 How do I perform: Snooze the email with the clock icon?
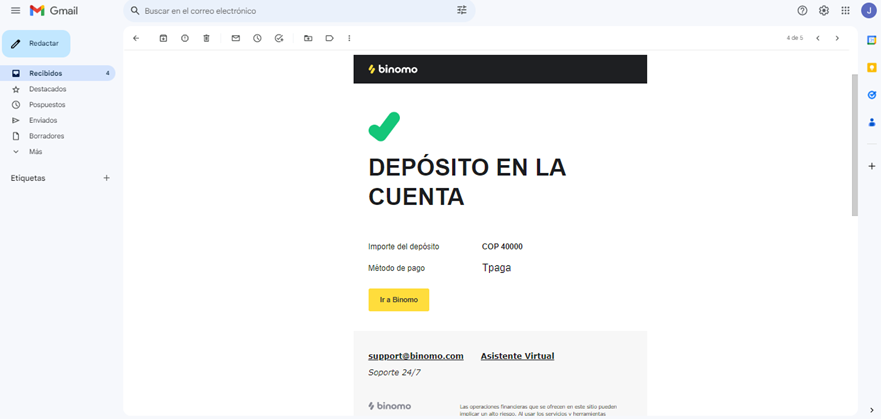click(257, 38)
